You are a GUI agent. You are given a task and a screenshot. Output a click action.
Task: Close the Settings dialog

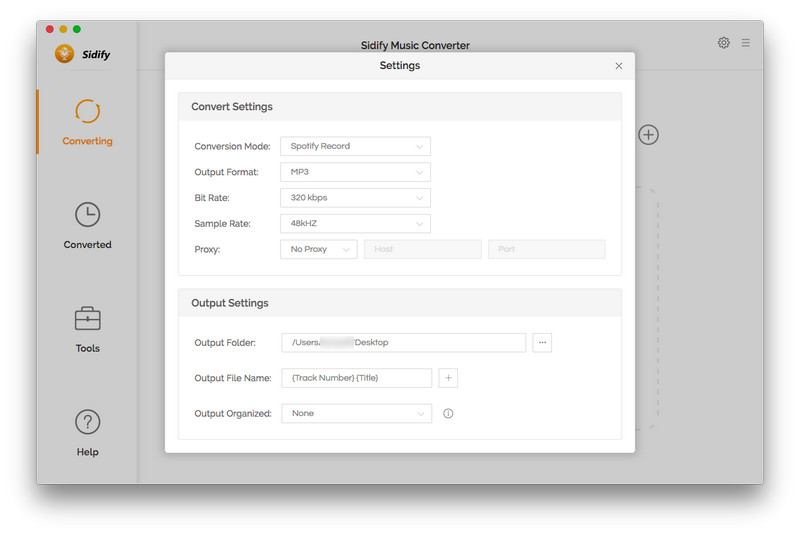coord(618,66)
